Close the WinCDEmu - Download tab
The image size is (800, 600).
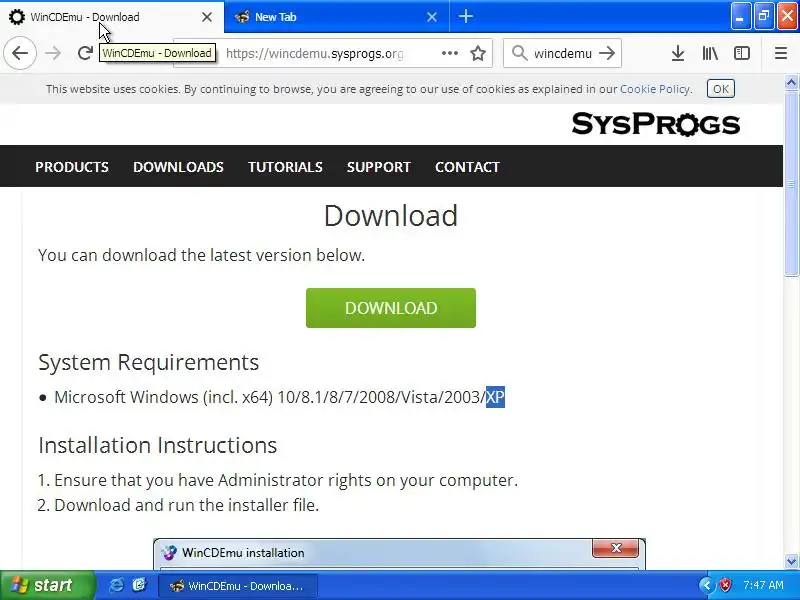tap(207, 17)
